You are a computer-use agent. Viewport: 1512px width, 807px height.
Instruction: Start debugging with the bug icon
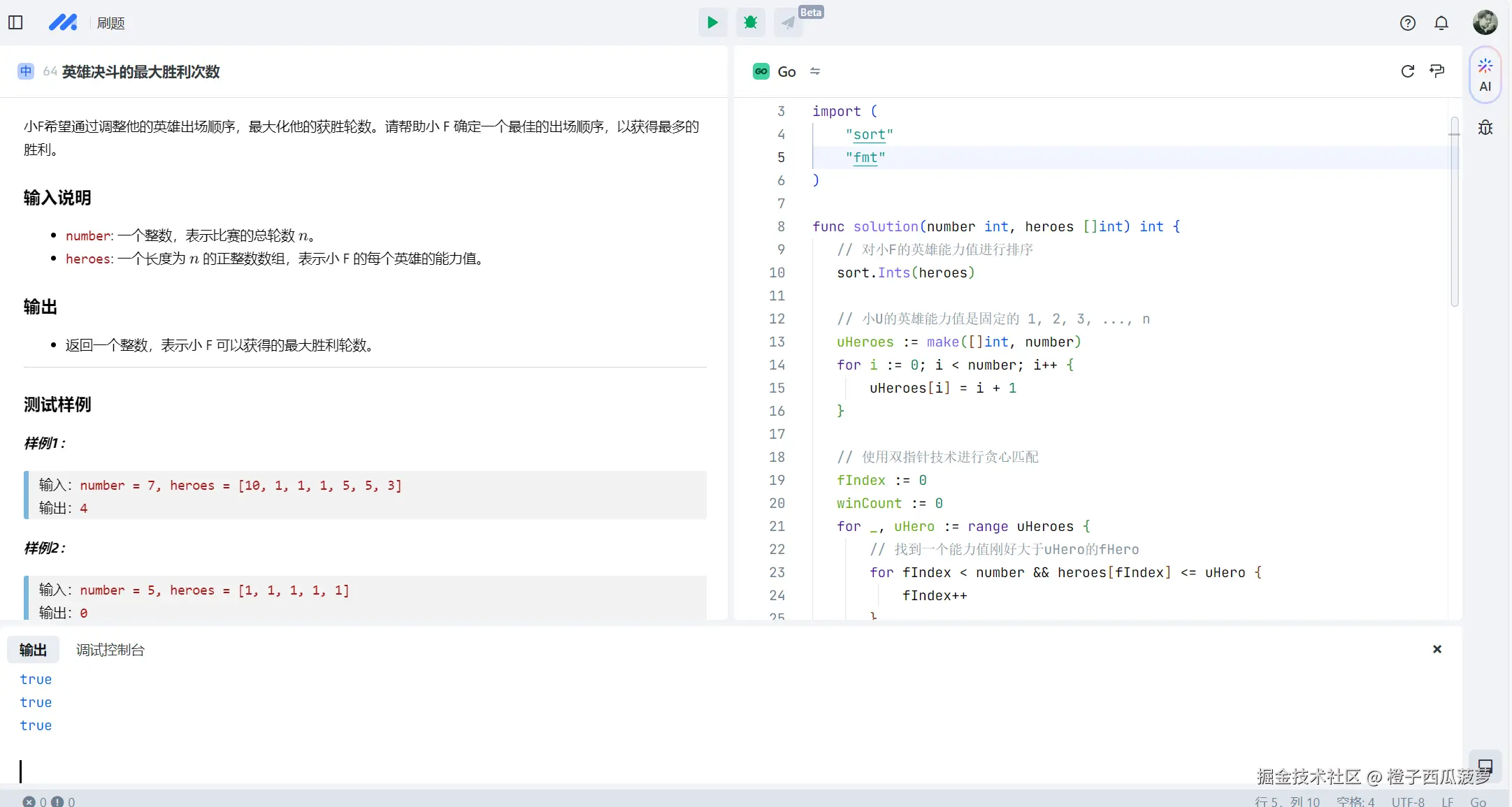pos(751,23)
